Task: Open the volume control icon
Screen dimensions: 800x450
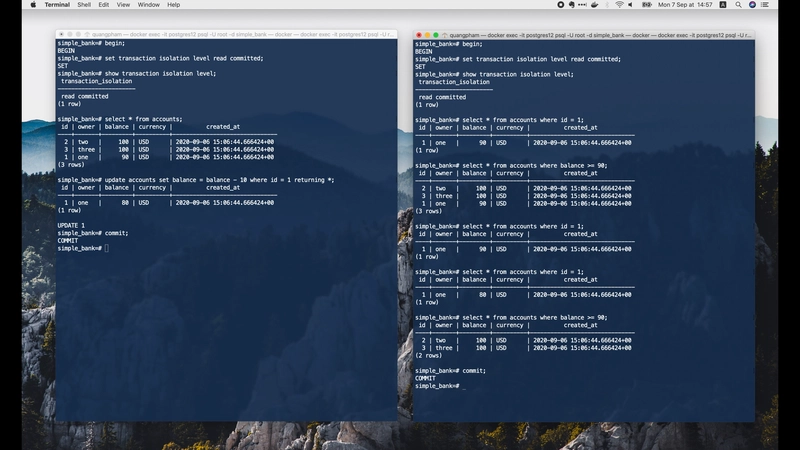Action: (x=631, y=5)
